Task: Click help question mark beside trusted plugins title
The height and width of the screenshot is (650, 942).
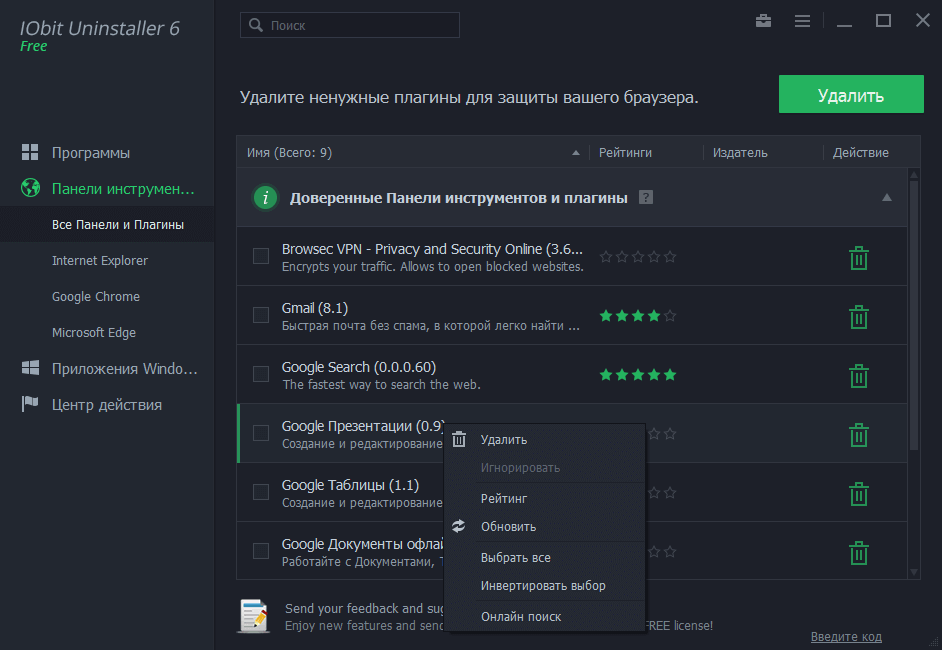Action: coord(646,197)
